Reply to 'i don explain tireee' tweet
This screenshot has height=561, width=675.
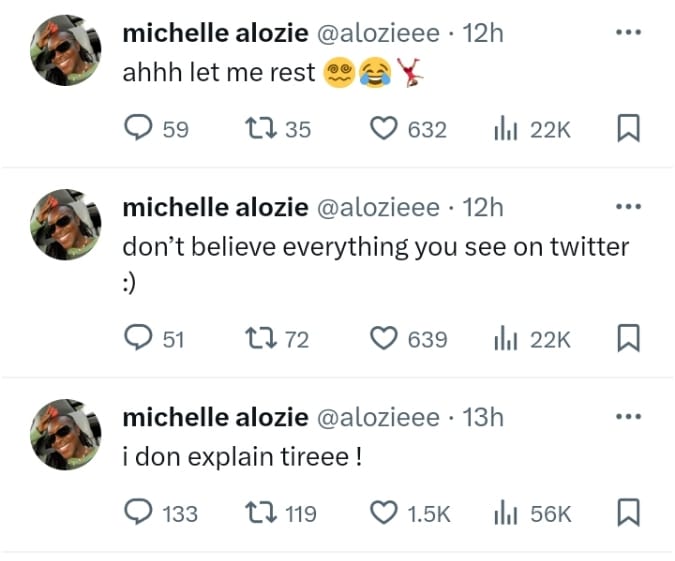138,512
